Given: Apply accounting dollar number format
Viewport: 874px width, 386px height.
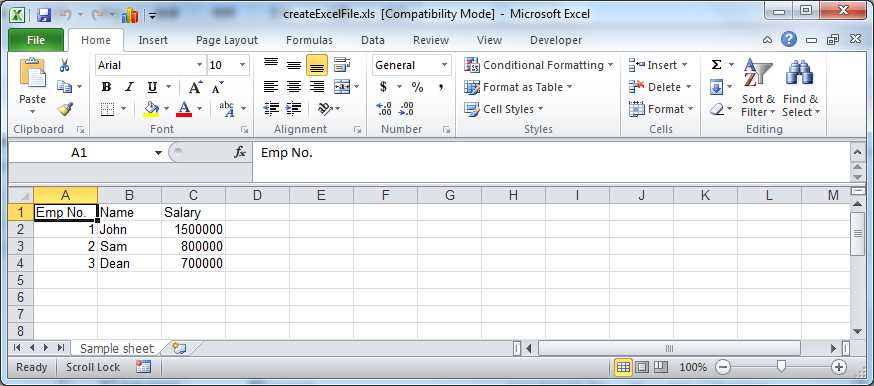Looking at the screenshot, I should coord(383,87).
